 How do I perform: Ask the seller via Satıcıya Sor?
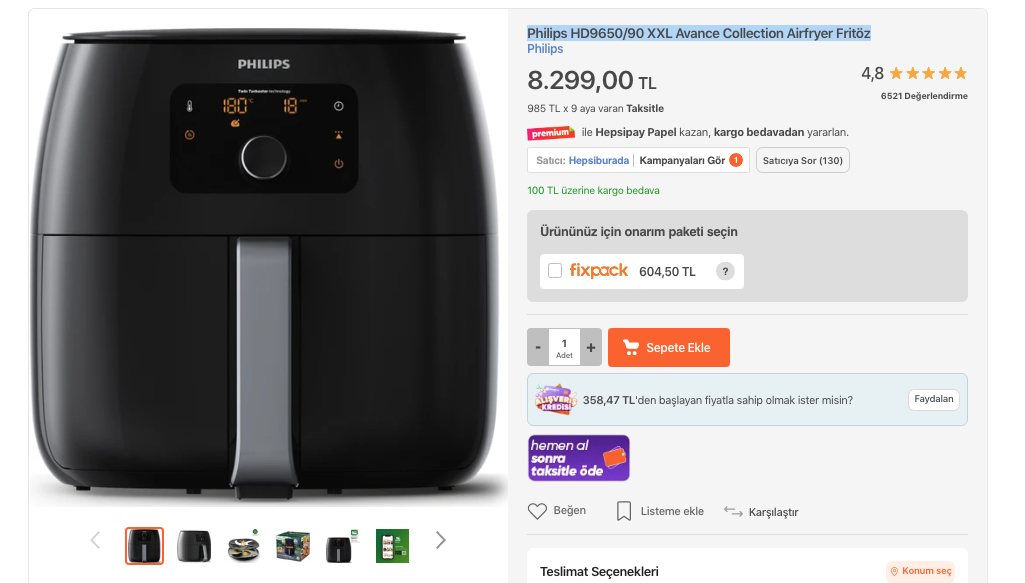[x=802, y=160]
